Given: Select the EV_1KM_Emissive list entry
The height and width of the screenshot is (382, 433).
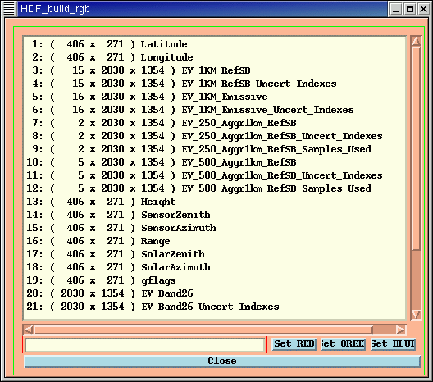Looking at the screenshot, I should [214, 97].
